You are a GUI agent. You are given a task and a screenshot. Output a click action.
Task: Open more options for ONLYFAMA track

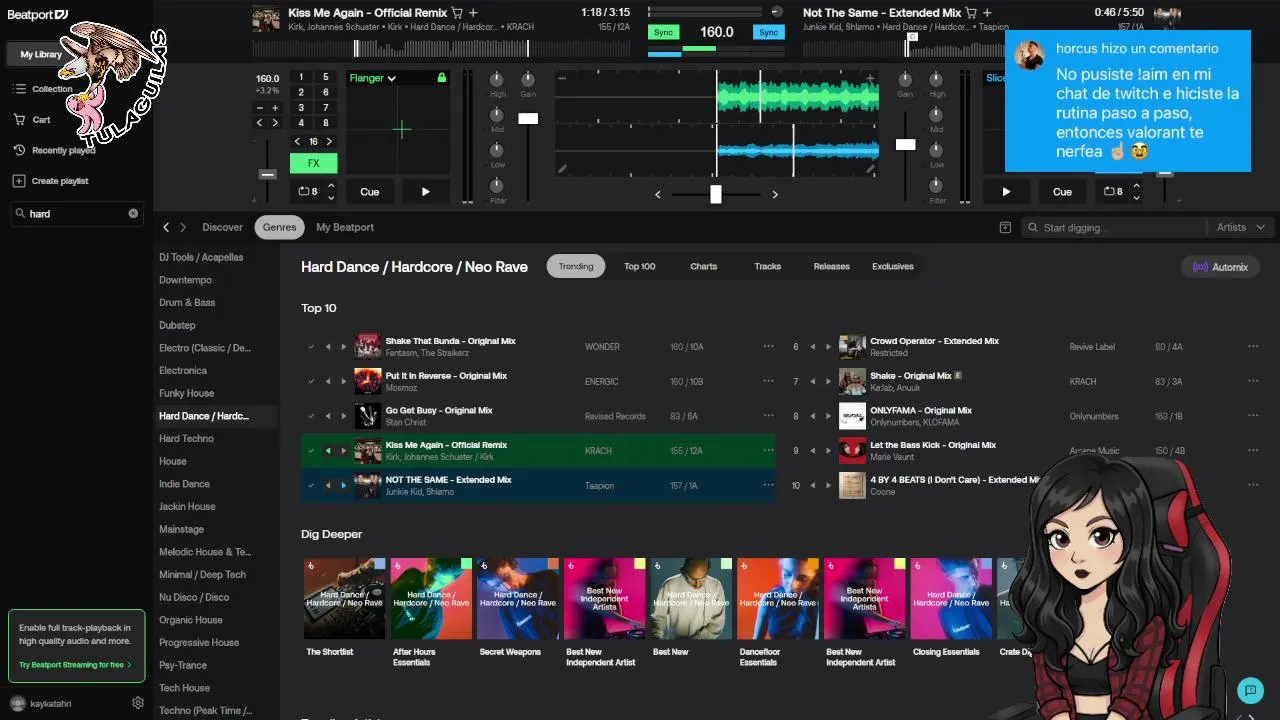(x=1253, y=416)
